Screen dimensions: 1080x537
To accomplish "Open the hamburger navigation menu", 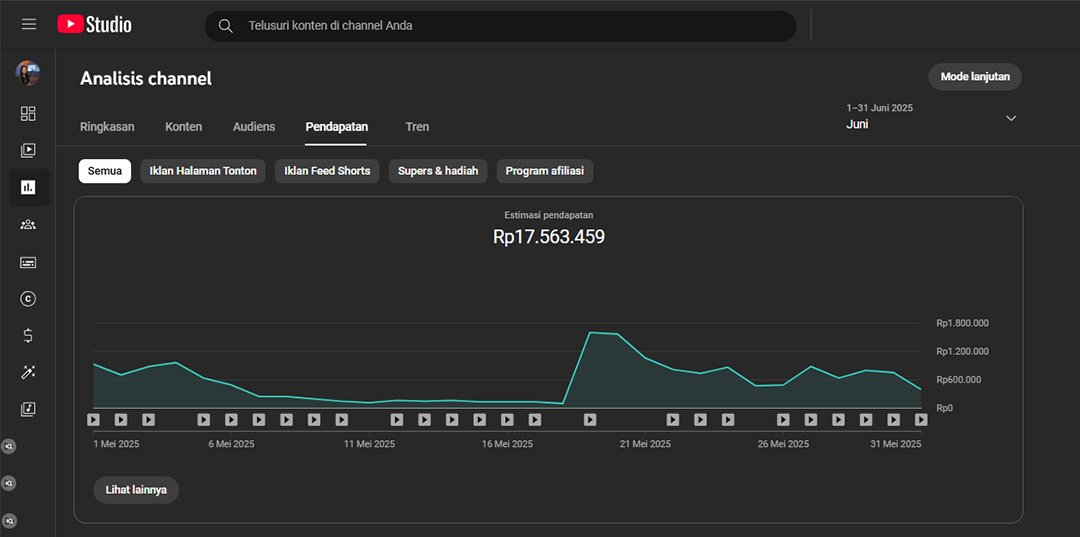I will 28,25.
